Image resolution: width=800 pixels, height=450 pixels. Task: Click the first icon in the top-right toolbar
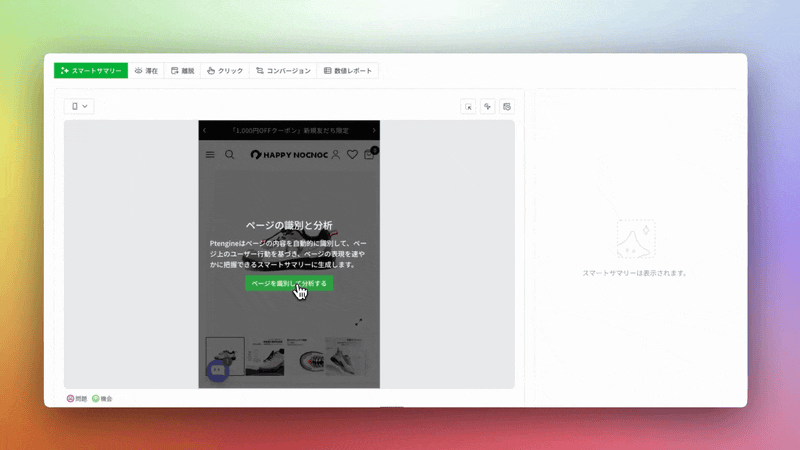click(x=468, y=106)
